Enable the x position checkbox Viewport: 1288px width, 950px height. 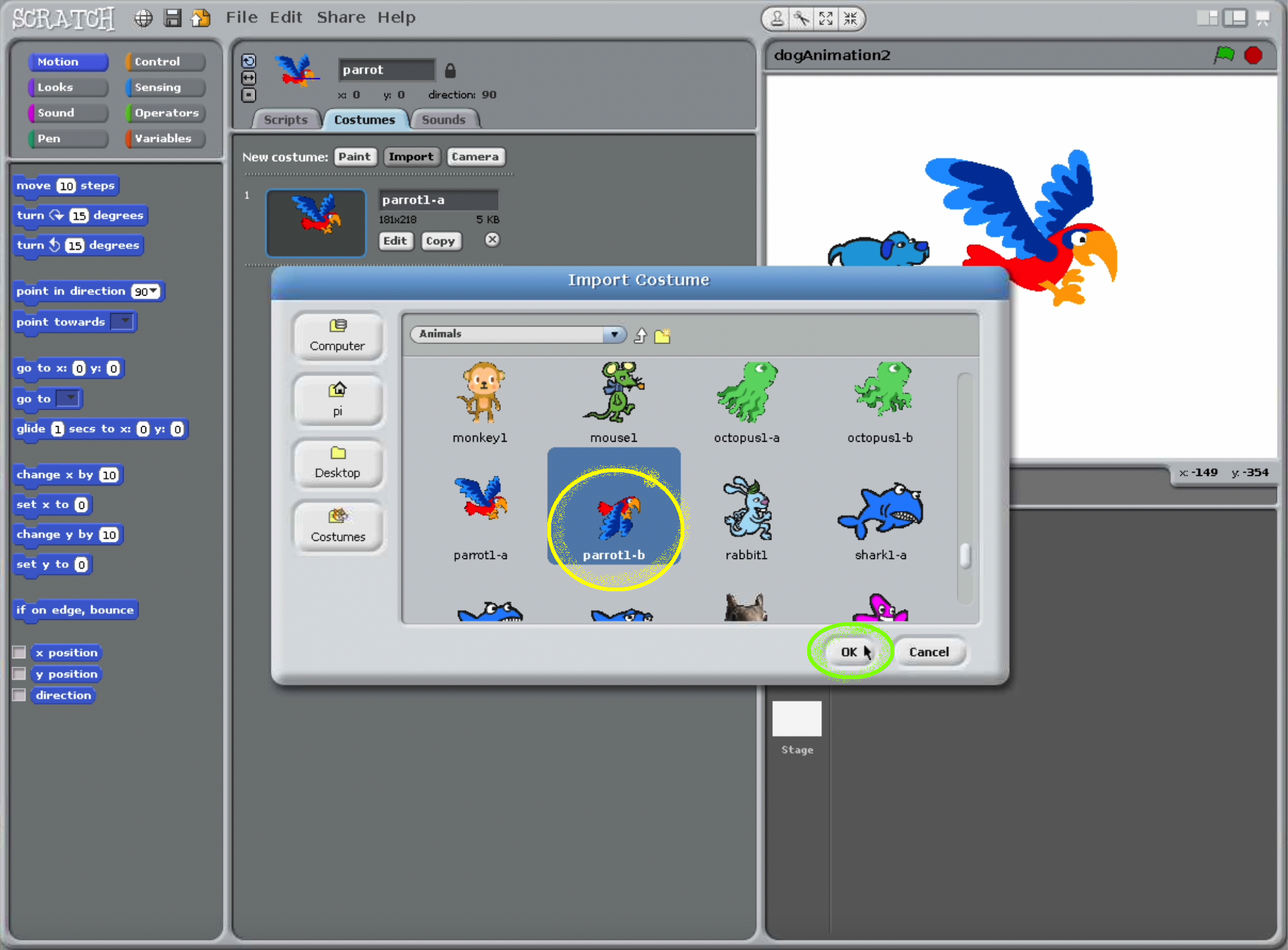pyautogui.click(x=19, y=652)
